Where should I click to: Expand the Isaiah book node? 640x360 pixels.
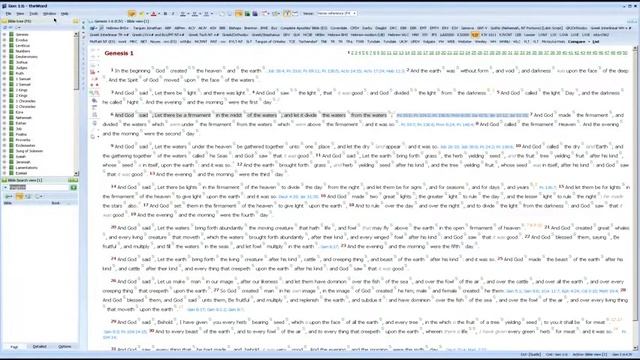(4, 156)
